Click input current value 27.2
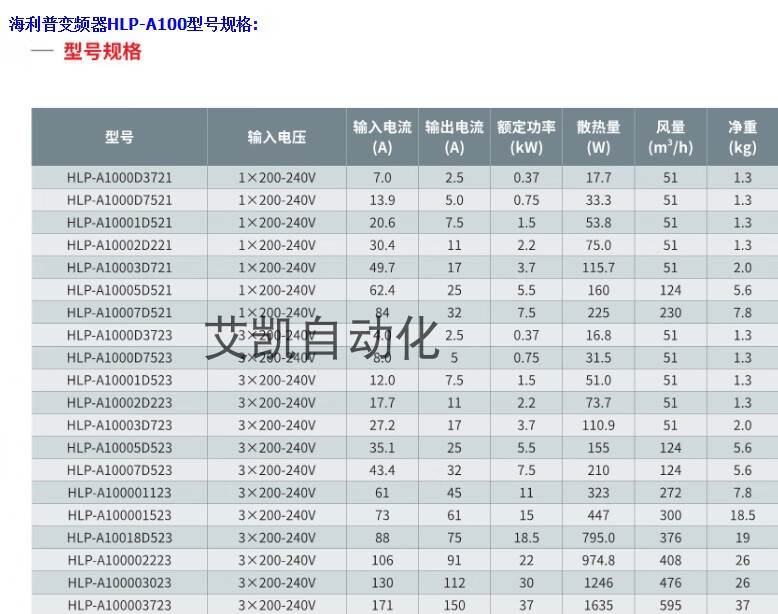The width and height of the screenshot is (778, 614). [382, 425]
